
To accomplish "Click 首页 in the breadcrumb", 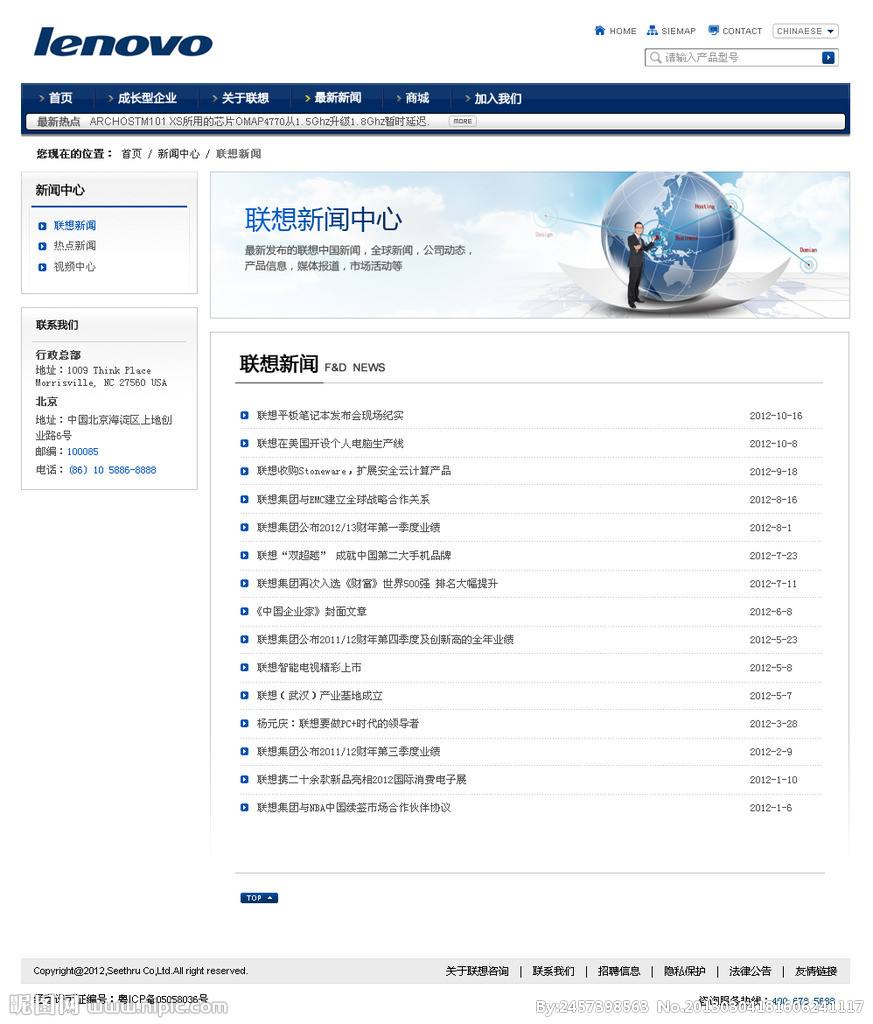I will click(131, 153).
